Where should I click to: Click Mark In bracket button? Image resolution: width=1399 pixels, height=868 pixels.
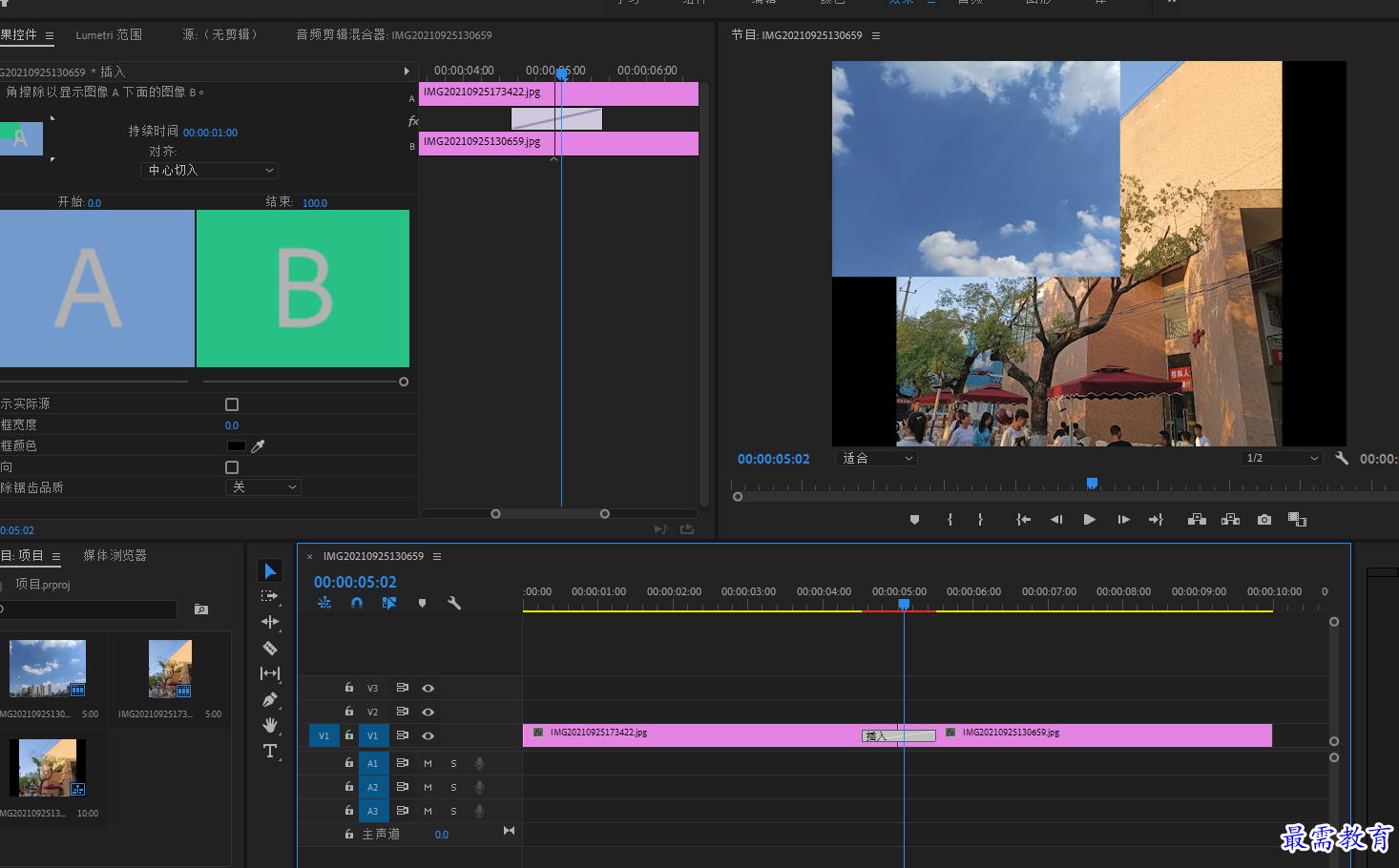pyautogui.click(x=950, y=520)
